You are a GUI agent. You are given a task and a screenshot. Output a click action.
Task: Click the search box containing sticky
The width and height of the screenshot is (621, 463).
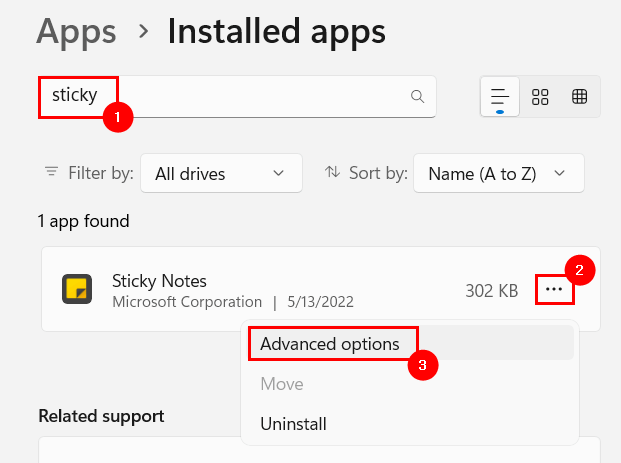pos(237,97)
